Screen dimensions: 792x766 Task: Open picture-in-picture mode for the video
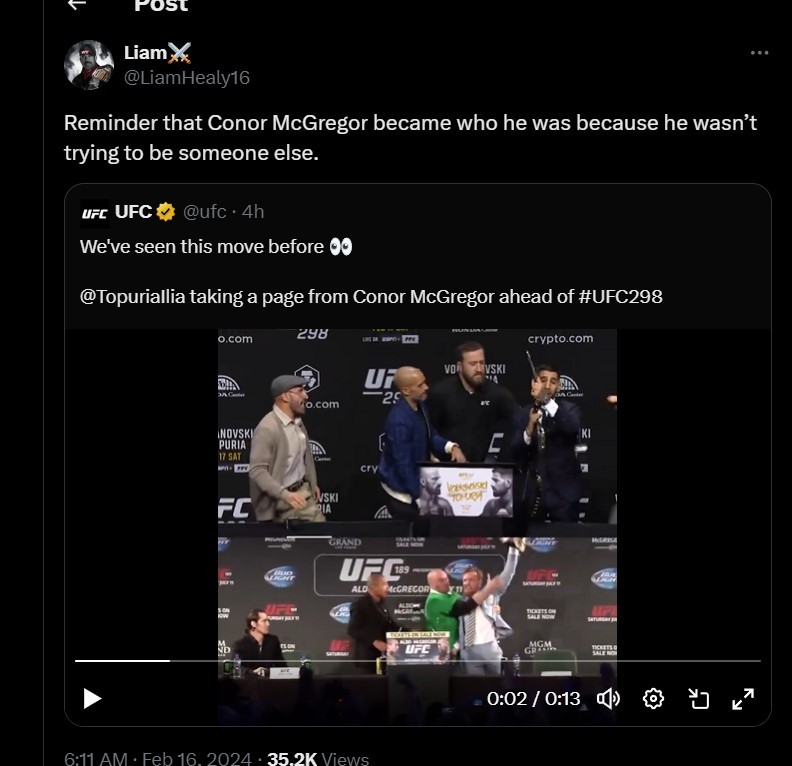point(698,698)
